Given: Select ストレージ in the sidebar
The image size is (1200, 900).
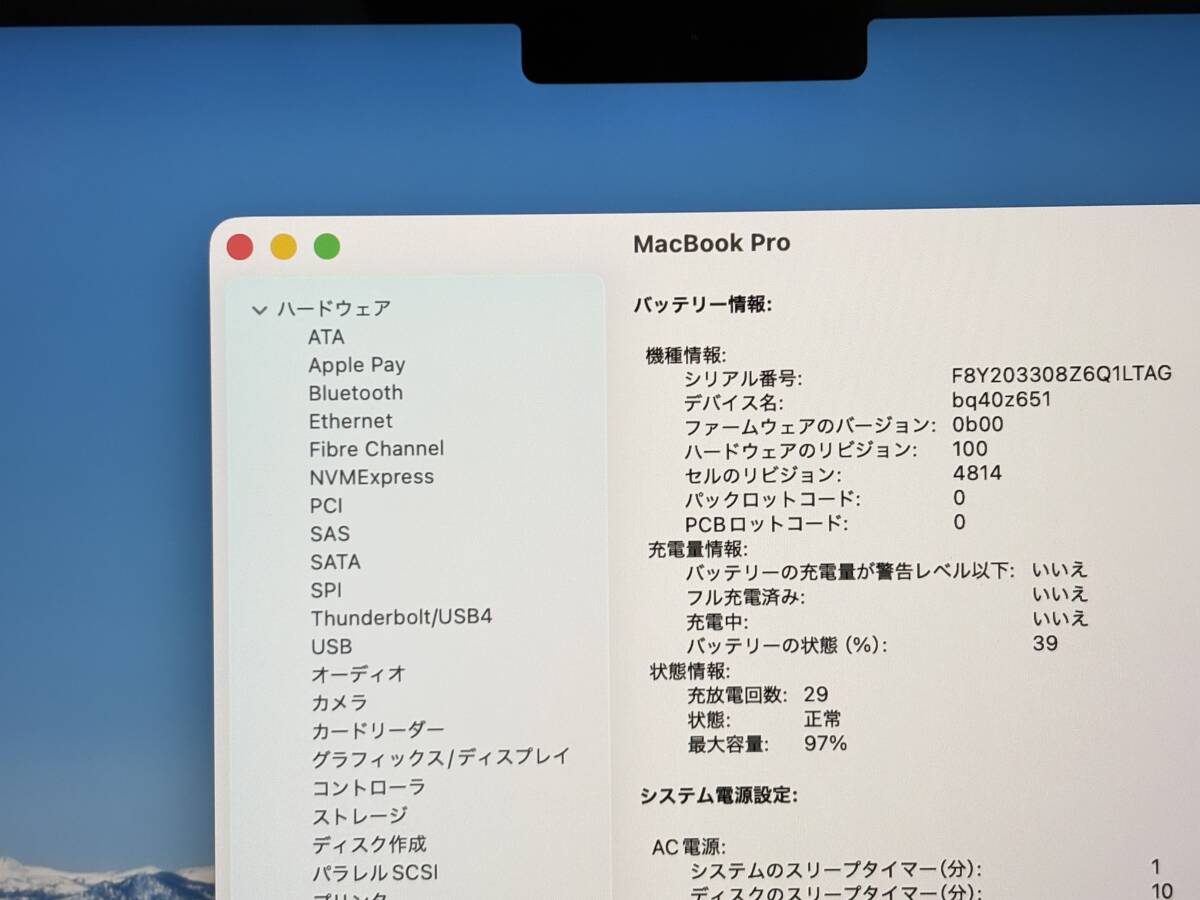Looking at the screenshot, I should pos(359,816).
